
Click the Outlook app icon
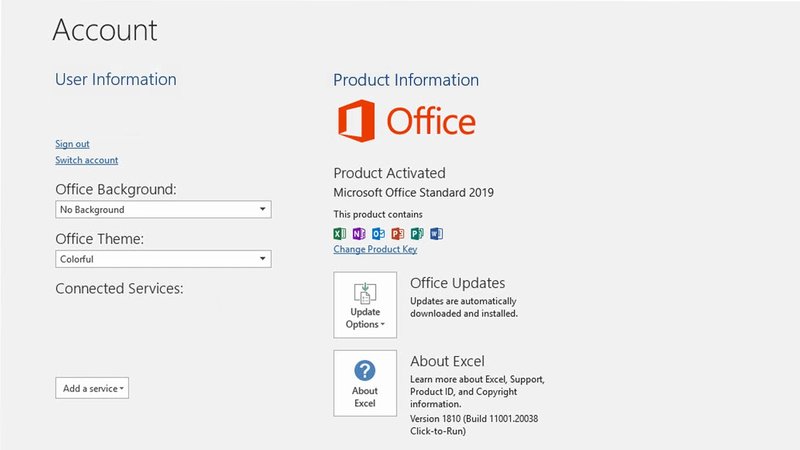(378, 233)
